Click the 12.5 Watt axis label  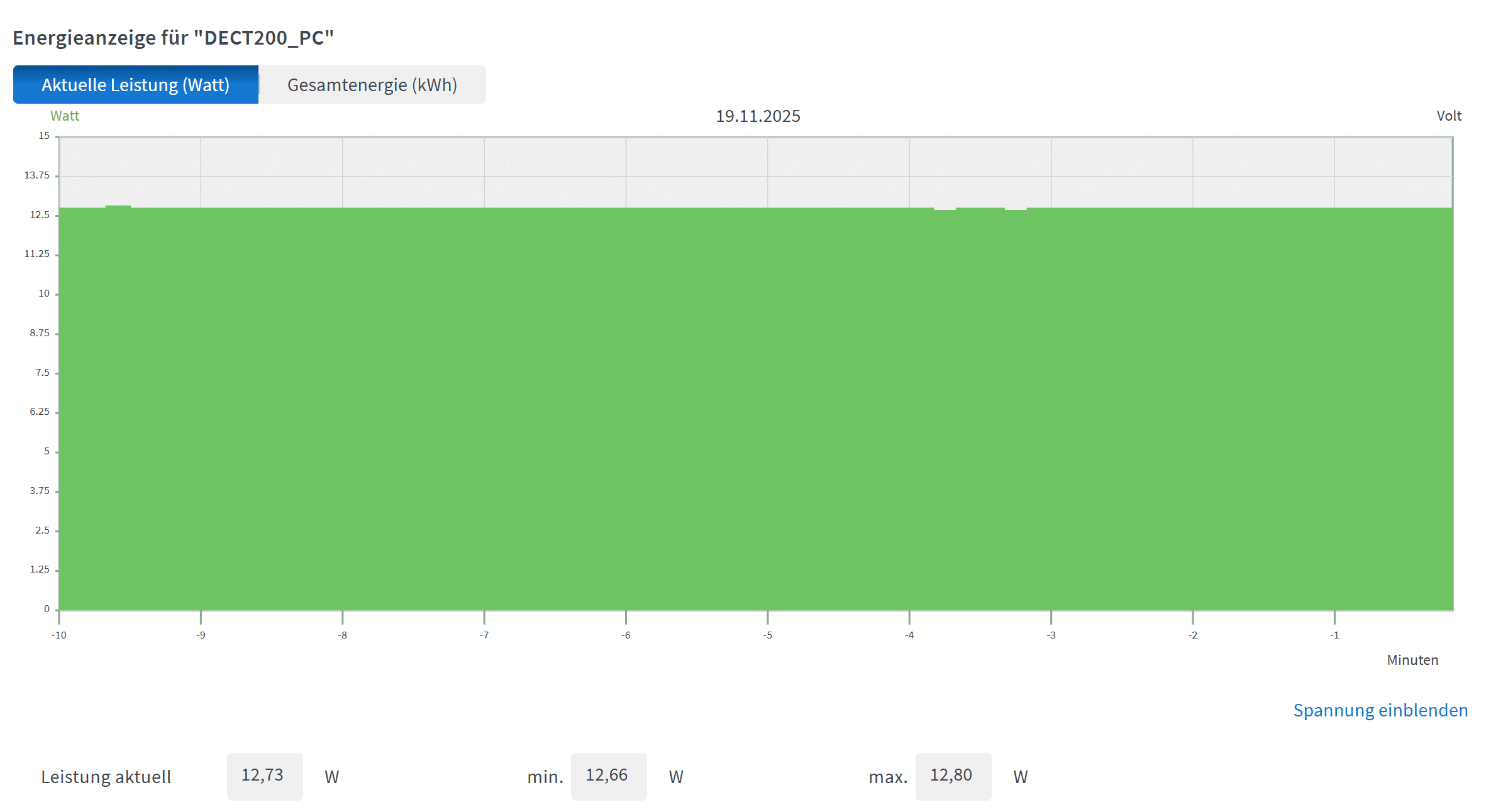(40, 215)
